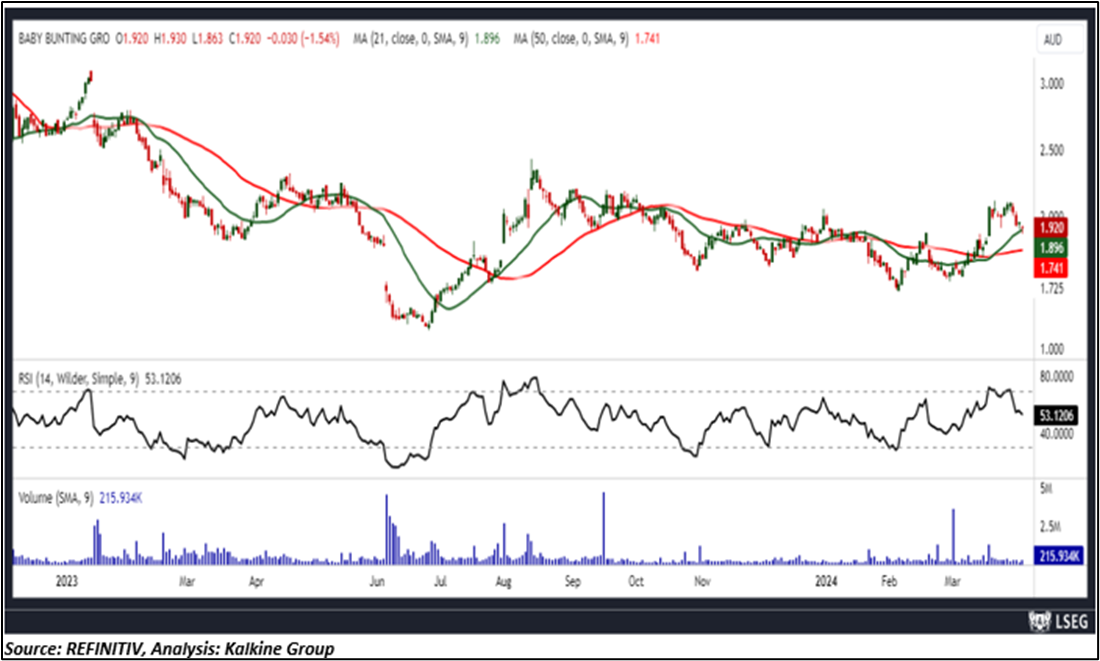The width and height of the screenshot is (1100, 661).
Task: Click the low price L1.863 value
Action: [207, 39]
